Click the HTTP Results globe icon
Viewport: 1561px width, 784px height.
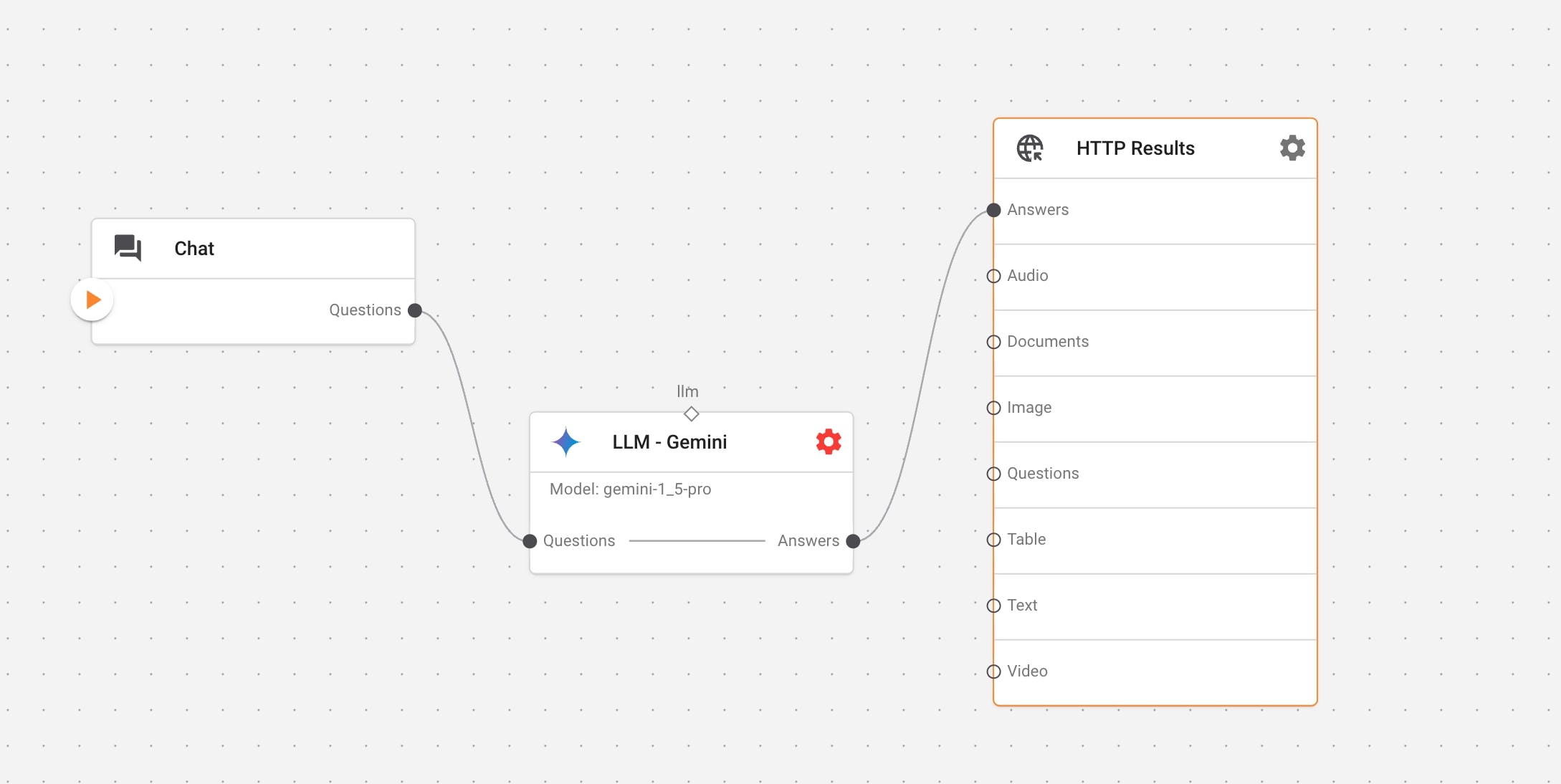pos(1030,148)
